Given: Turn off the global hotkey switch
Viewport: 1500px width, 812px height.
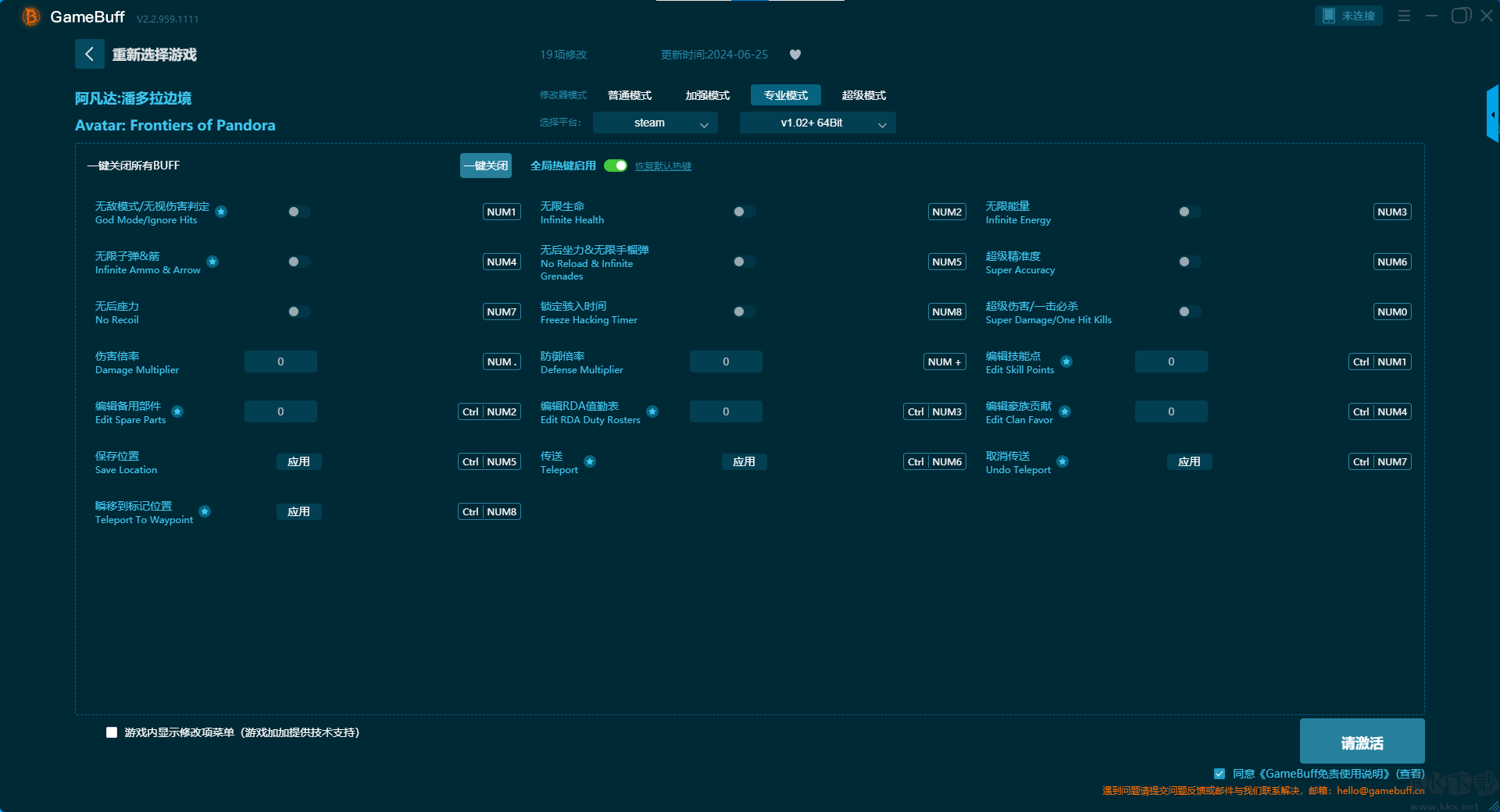Looking at the screenshot, I should tap(616, 166).
